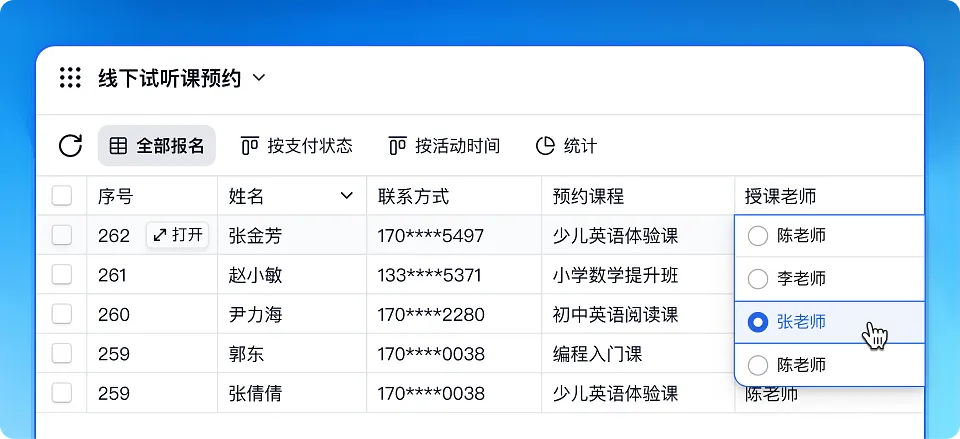
Task: Select the 张老师 radio option
Action: coord(758,322)
